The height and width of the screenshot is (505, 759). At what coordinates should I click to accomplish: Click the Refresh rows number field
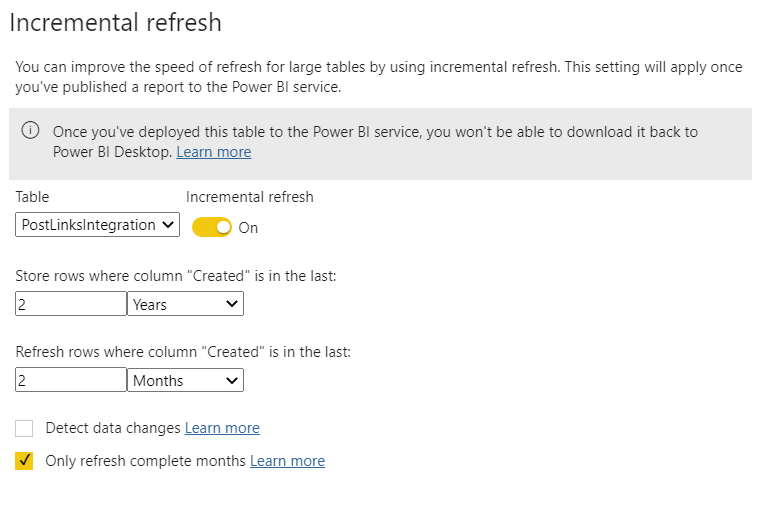(x=71, y=380)
